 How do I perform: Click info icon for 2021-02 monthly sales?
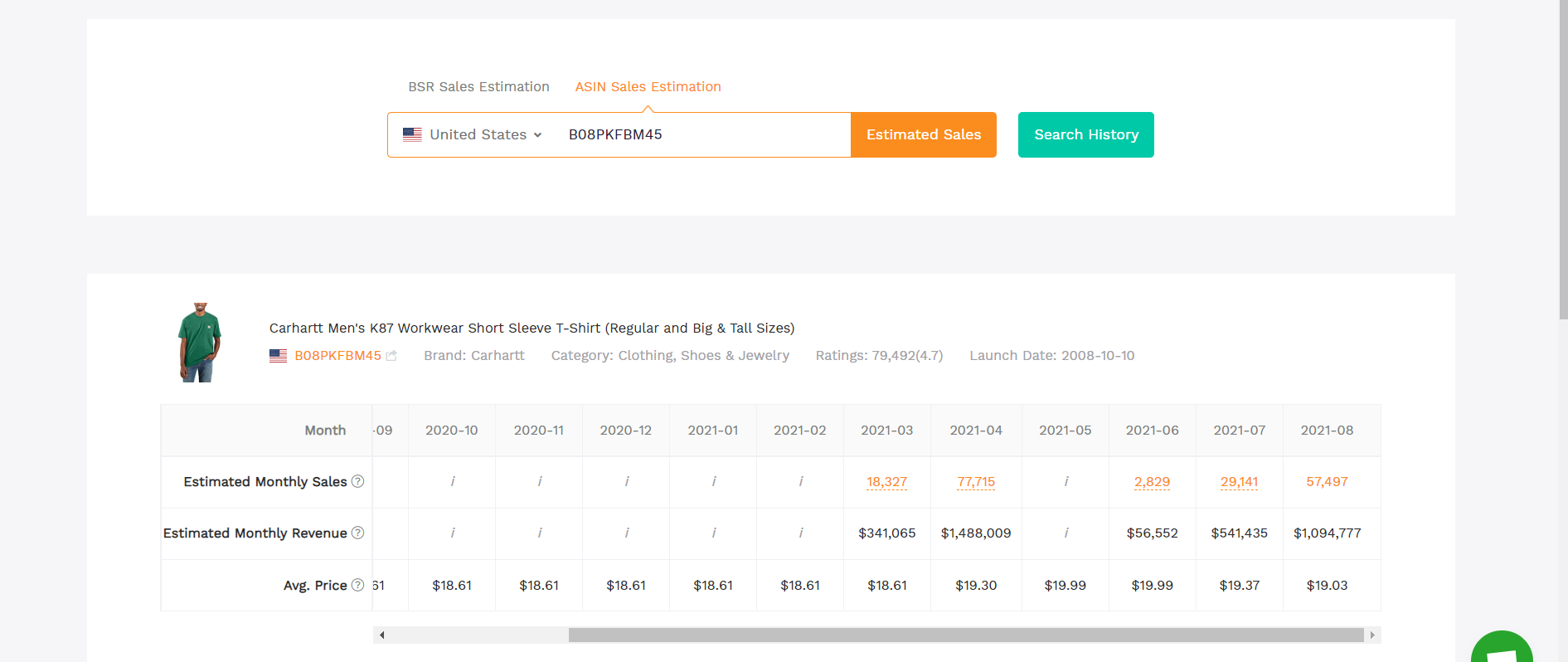(x=801, y=481)
